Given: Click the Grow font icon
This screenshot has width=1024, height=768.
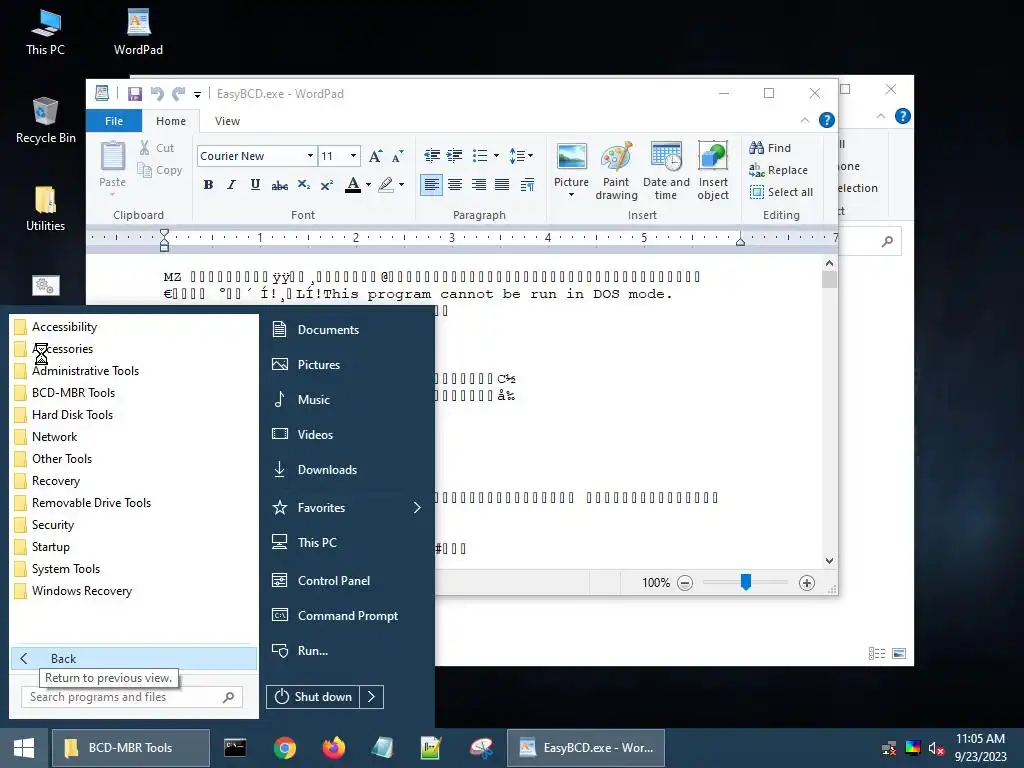Looking at the screenshot, I should (x=375, y=156).
